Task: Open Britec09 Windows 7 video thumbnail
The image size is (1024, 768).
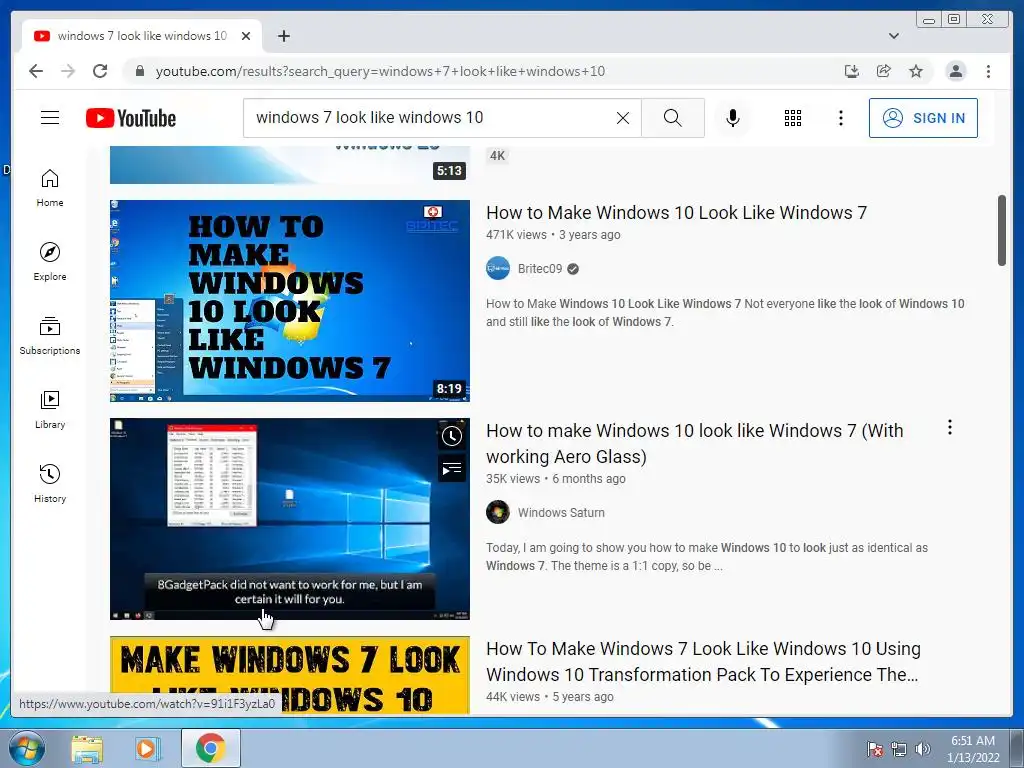Action: (x=290, y=300)
